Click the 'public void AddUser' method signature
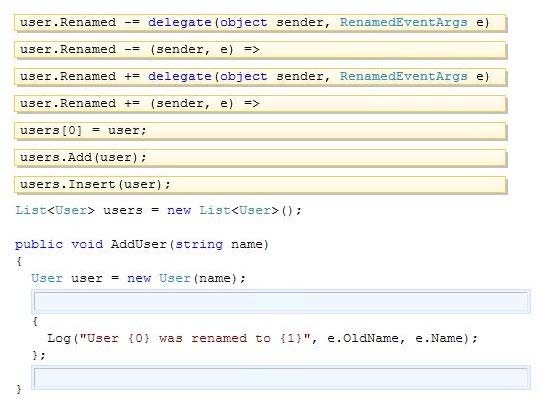Image resolution: width=540 pixels, height=404 pixels. 142,245
